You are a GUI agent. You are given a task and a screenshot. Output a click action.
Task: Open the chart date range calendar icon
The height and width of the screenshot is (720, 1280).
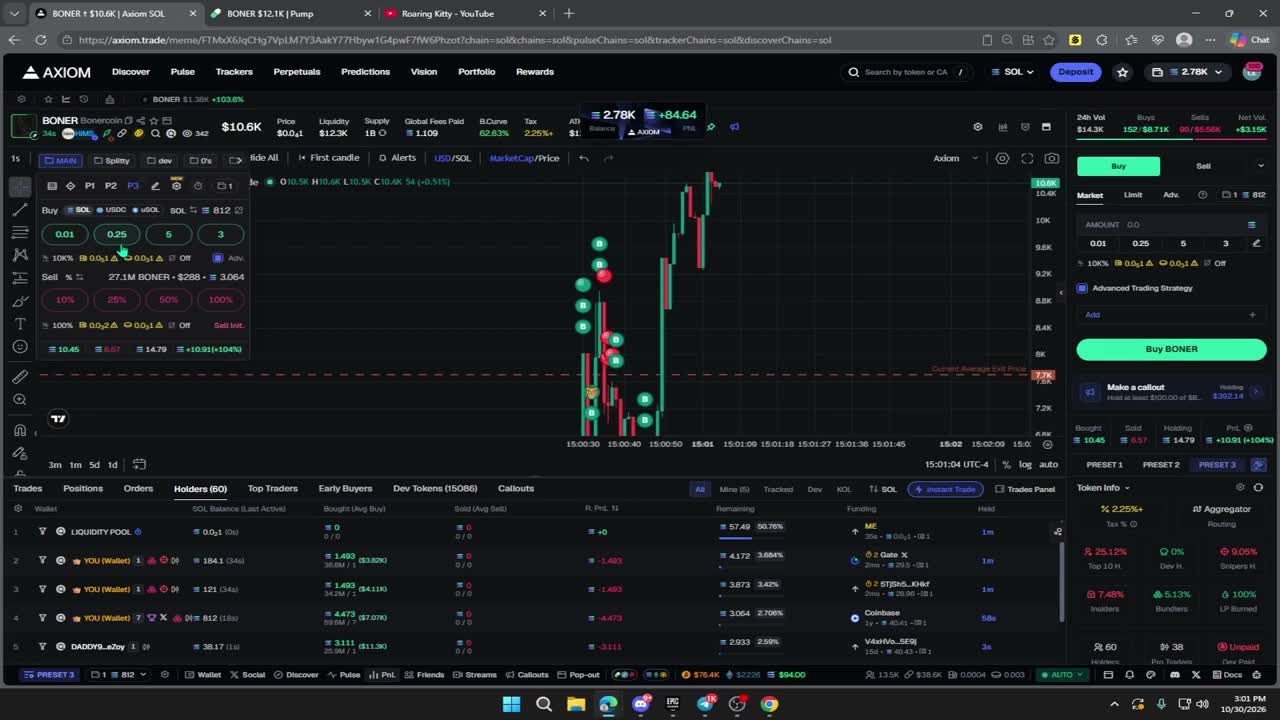[x=139, y=464]
